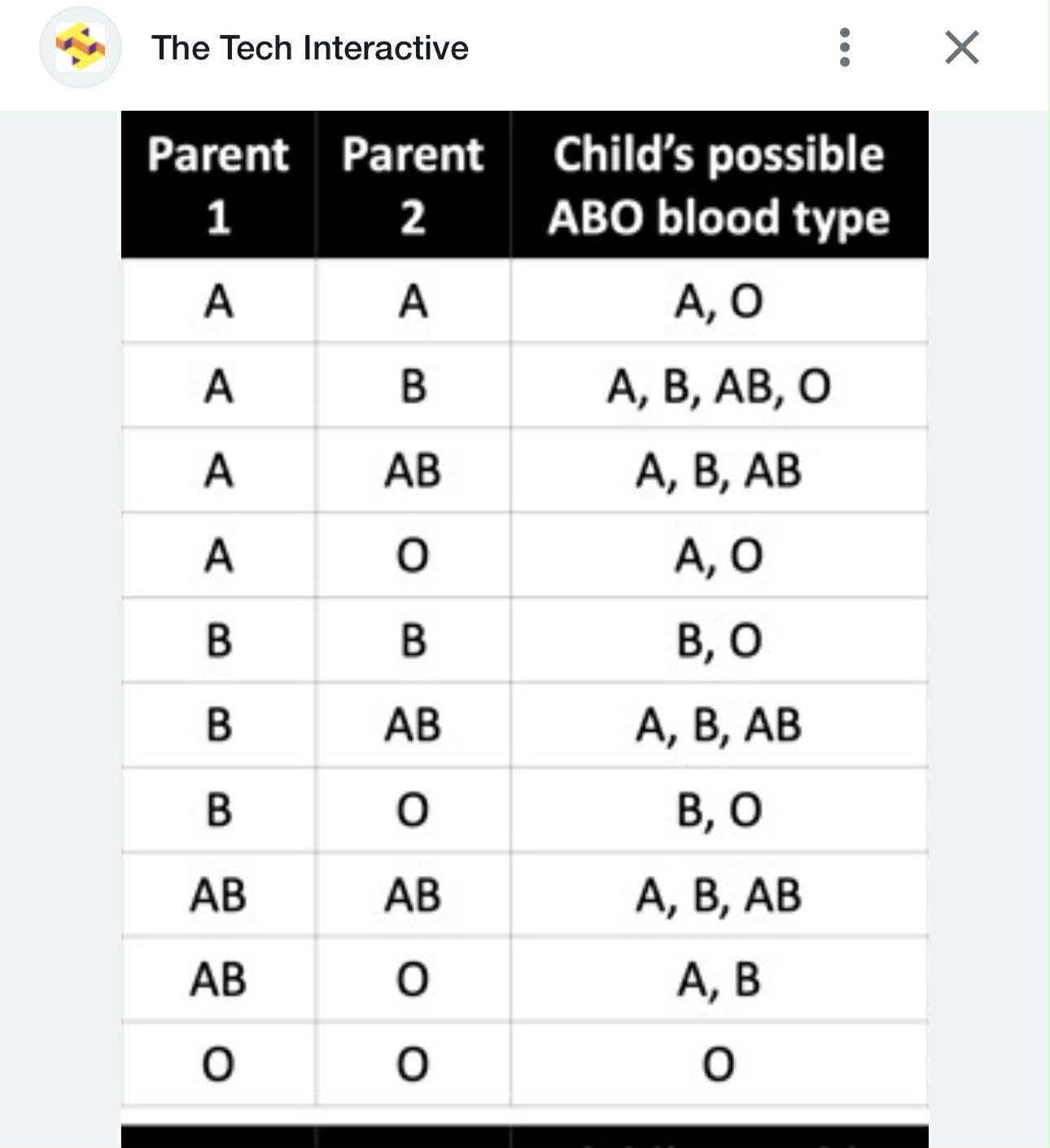Screen dimensions: 1050x1148
Task: Open the three-dot more options menu
Action: pyautogui.click(x=844, y=47)
